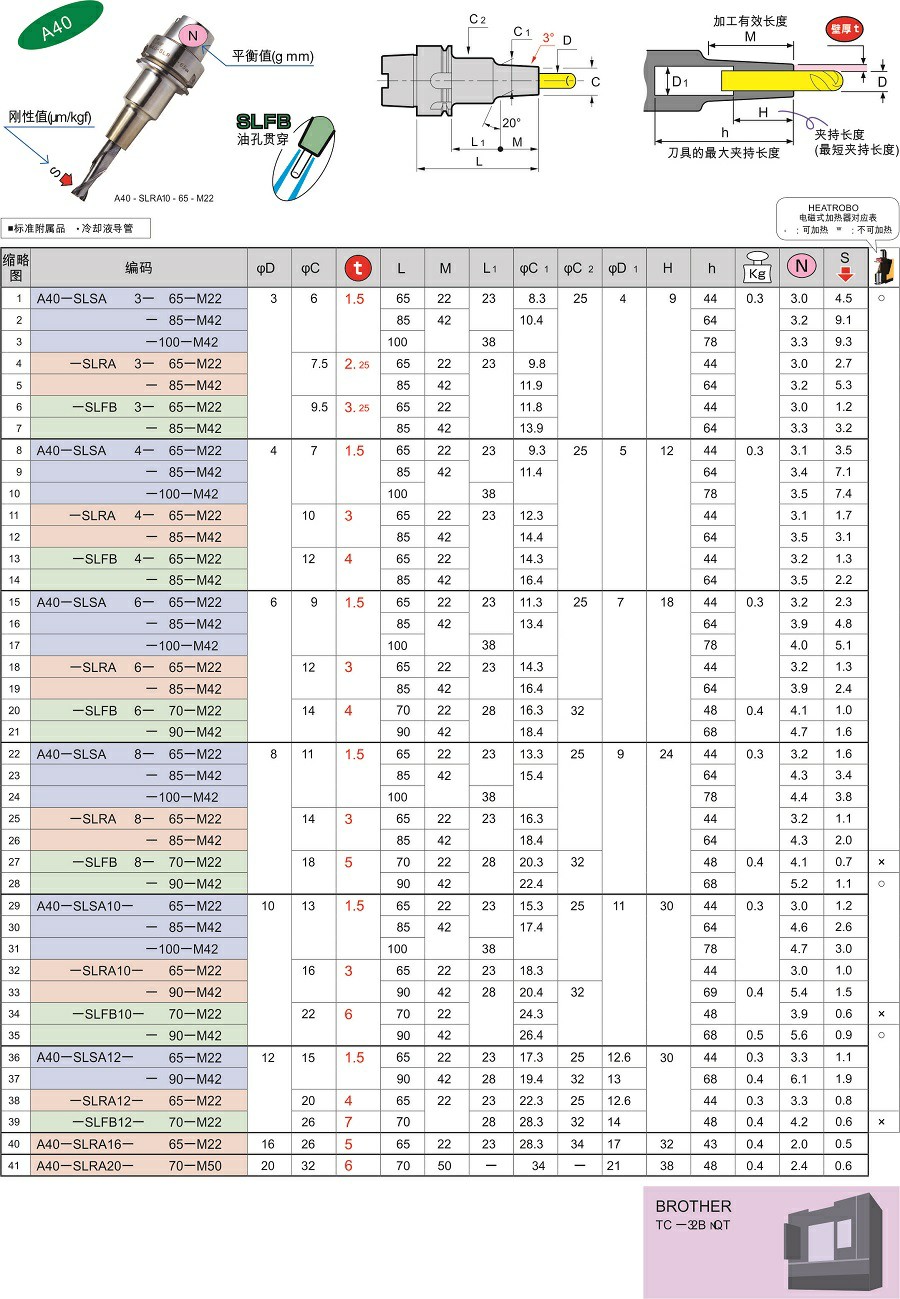This screenshot has width=900, height=1299.
Task: Click the φD column header
Action: pyautogui.click(x=267, y=268)
